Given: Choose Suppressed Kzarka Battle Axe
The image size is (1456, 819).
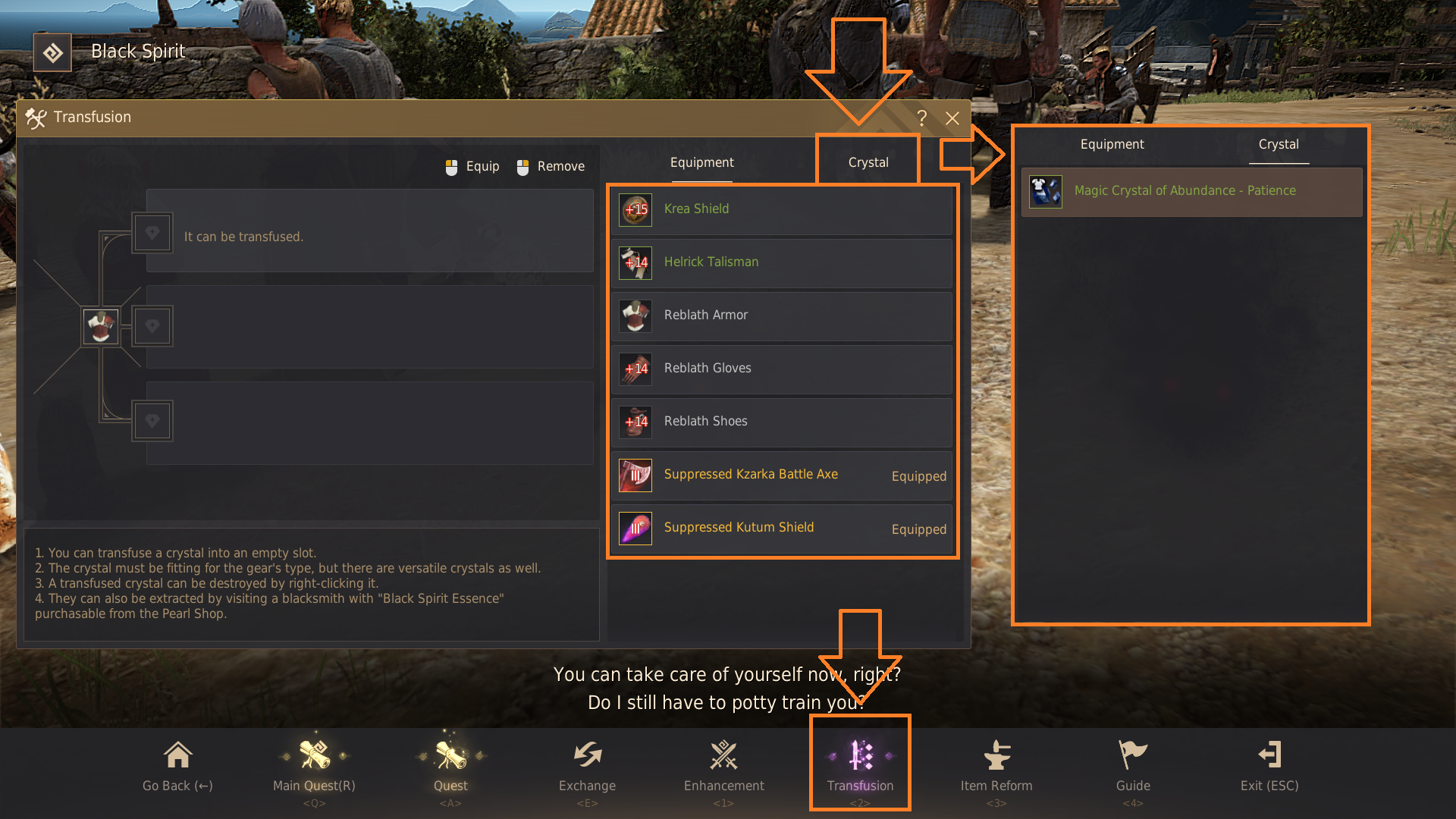Looking at the screenshot, I should (x=781, y=475).
